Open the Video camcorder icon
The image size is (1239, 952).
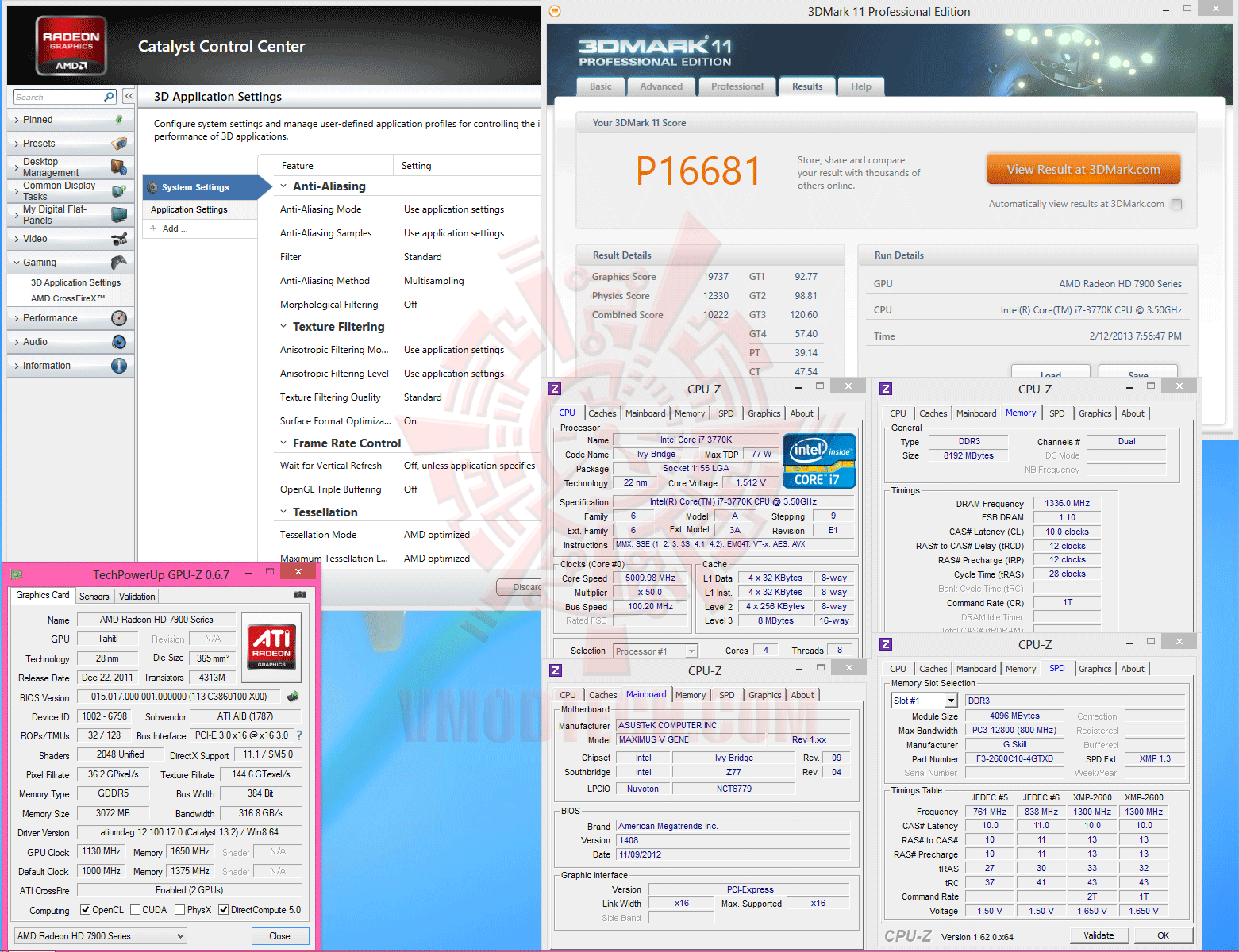[119, 239]
